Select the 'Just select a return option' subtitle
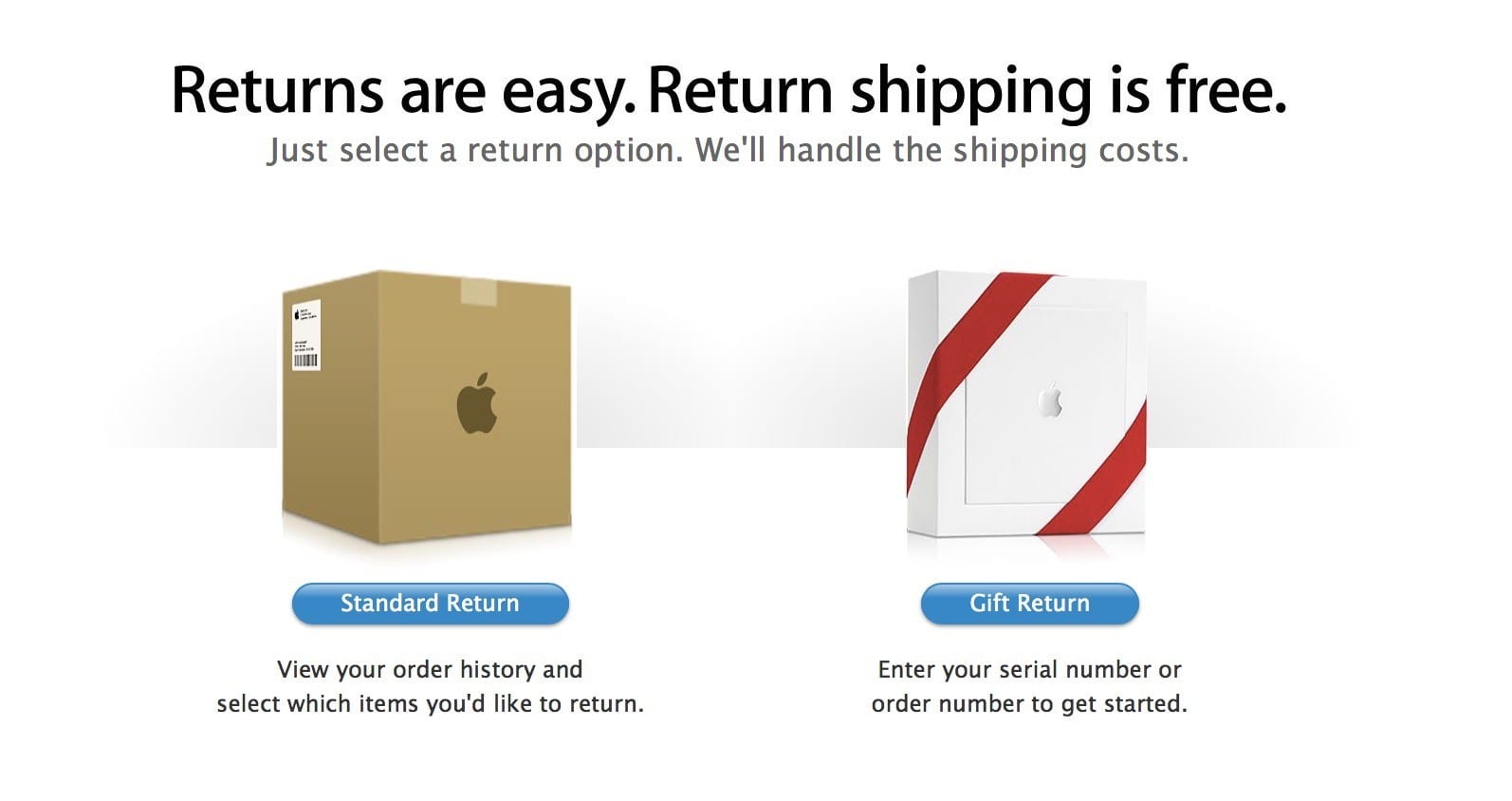This screenshot has width=1512, height=801. tap(727, 150)
